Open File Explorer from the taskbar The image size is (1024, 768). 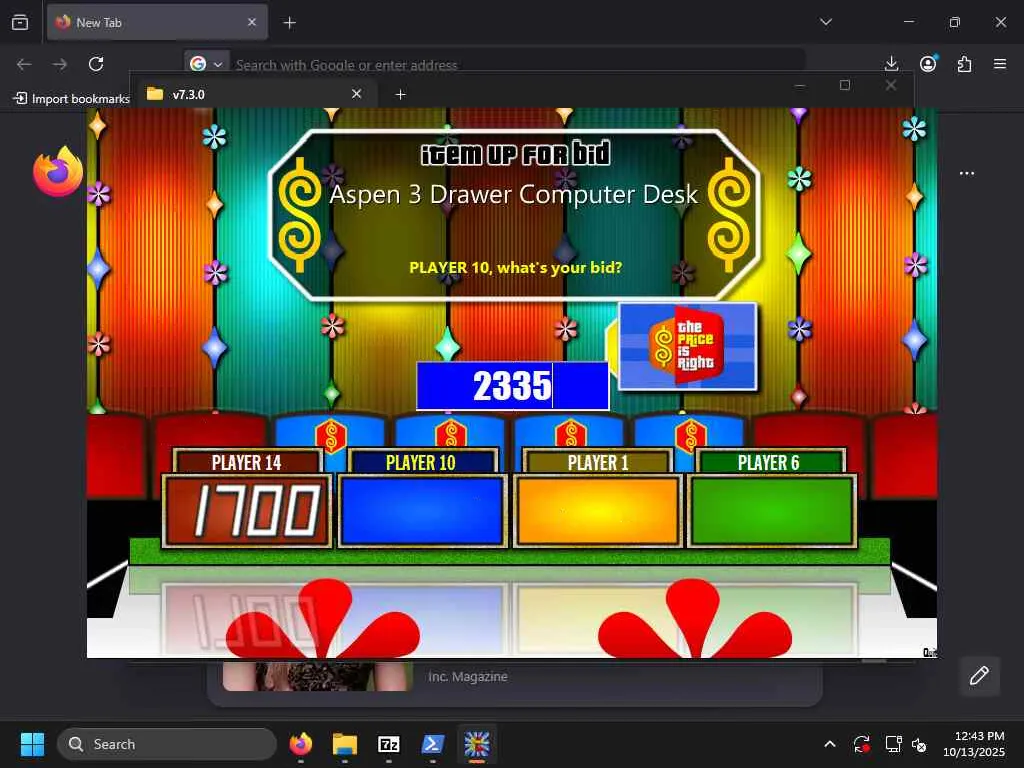345,744
